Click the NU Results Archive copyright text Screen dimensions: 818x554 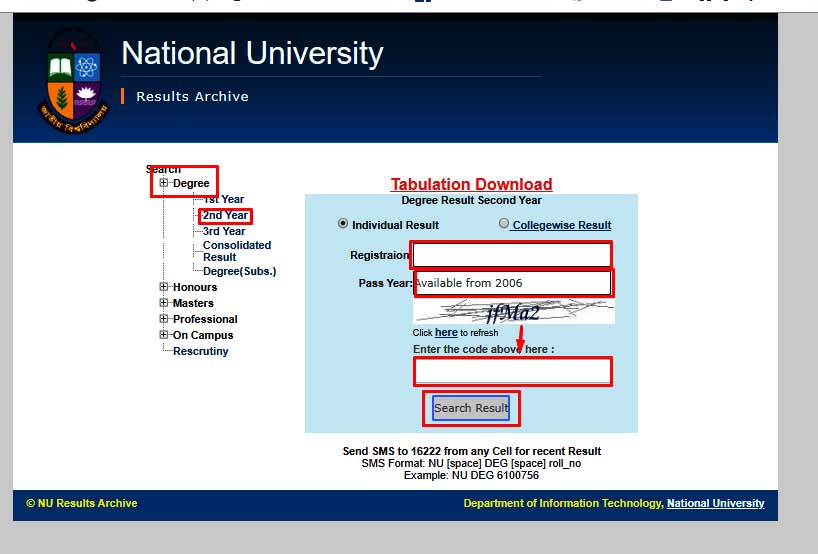pyautogui.click(x=82, y=503)
